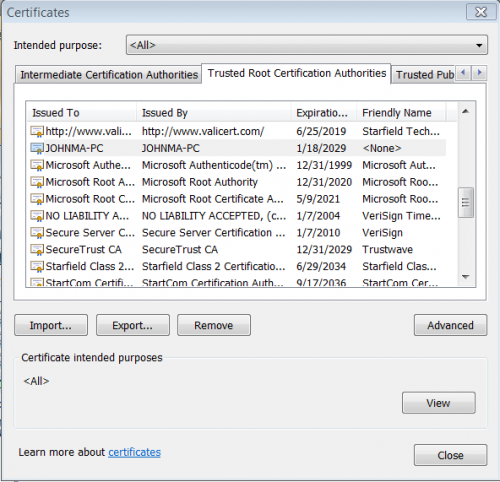Open the Trusted Pub tab
This screenshot has height=482, width=500.
[424, 75]
